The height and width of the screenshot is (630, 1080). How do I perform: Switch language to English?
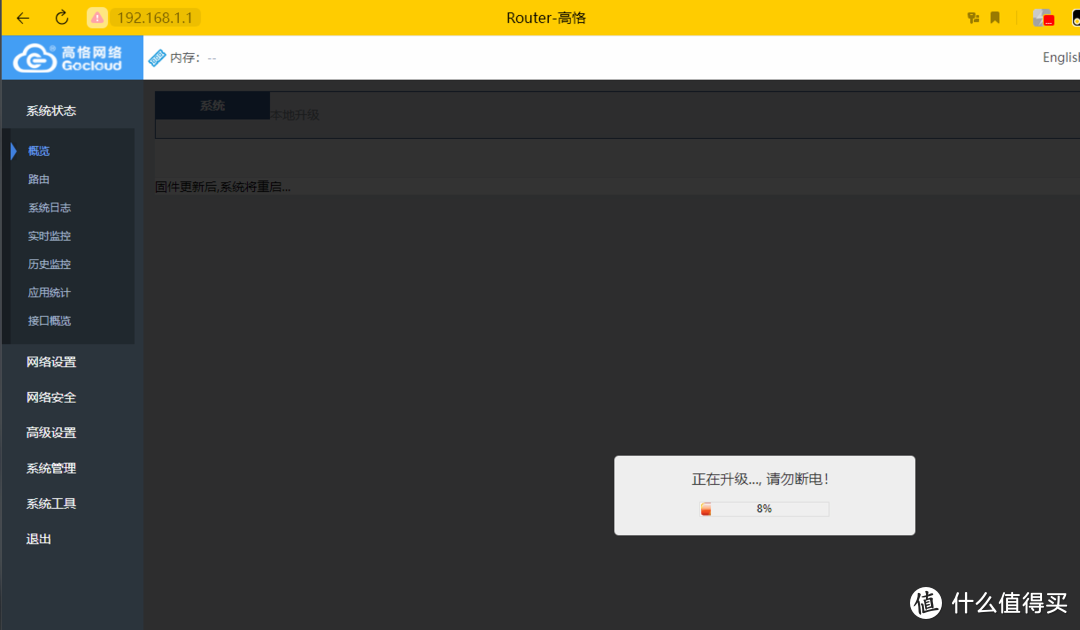pyautogui.click(x=1060, y=58)
